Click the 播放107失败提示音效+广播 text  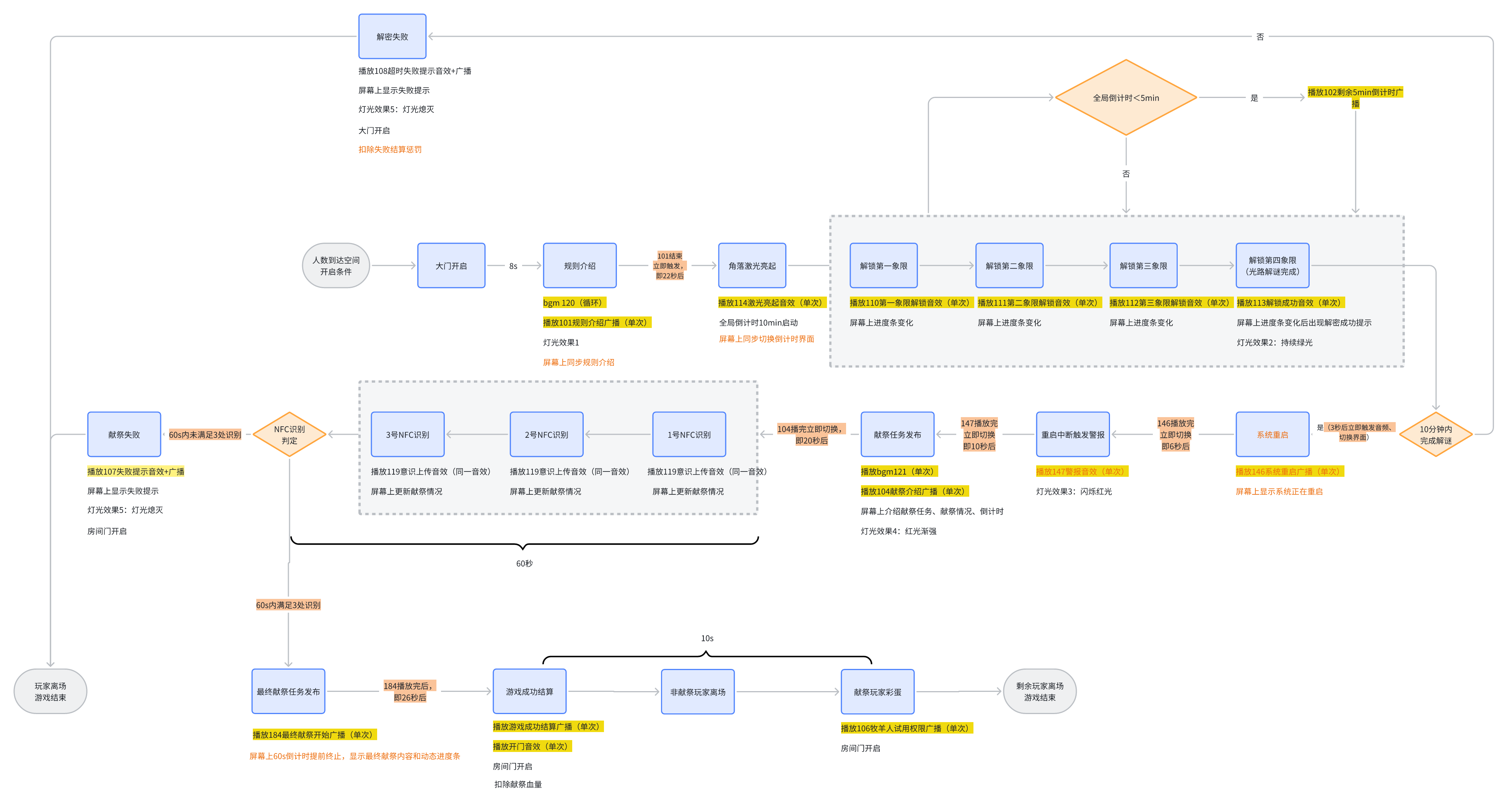tap(135, 471)
